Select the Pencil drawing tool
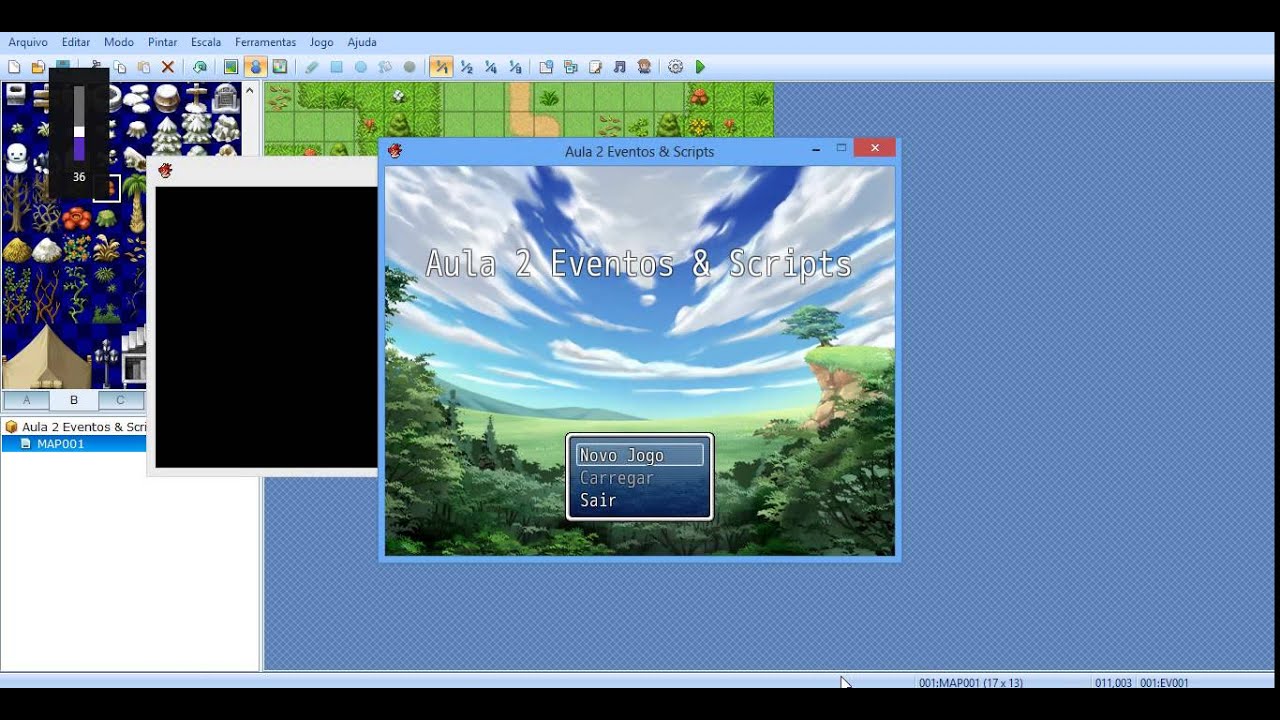1280x720 pixels. pyautogui.click(x=312, y=67)
